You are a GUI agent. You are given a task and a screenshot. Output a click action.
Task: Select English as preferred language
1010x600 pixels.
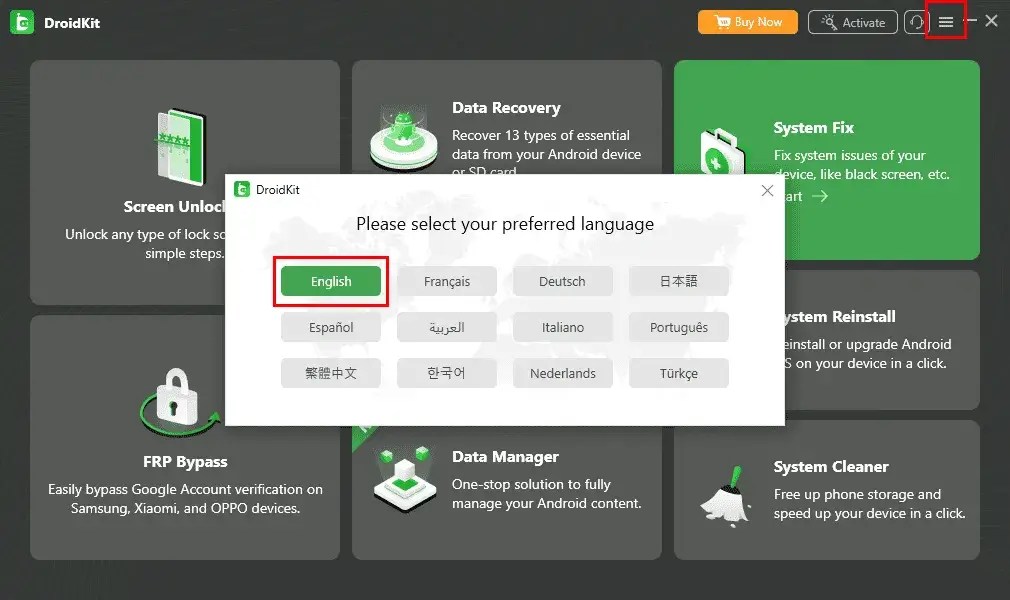[330, 281]
